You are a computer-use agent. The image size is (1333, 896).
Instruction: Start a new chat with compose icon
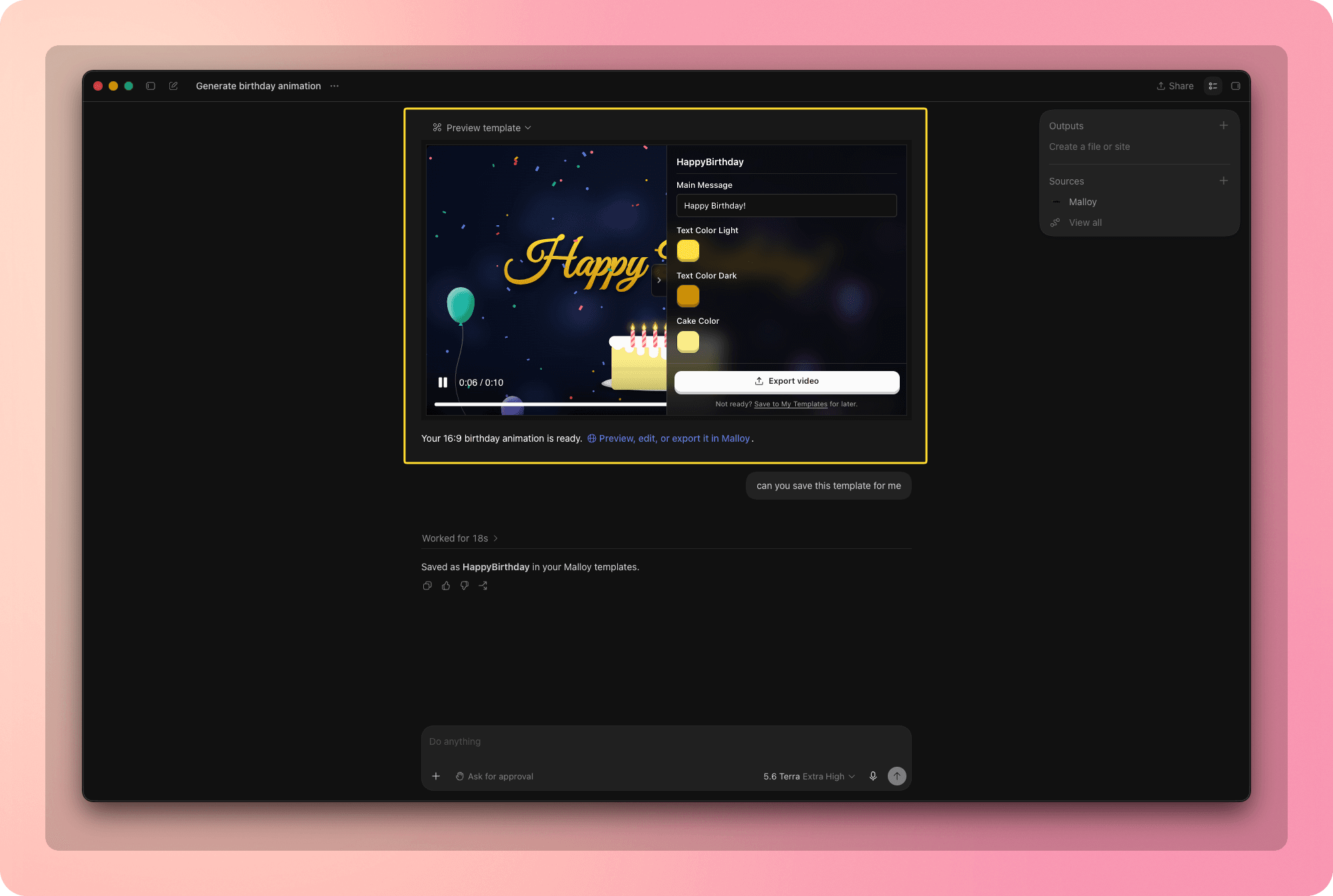pos(173,86)
